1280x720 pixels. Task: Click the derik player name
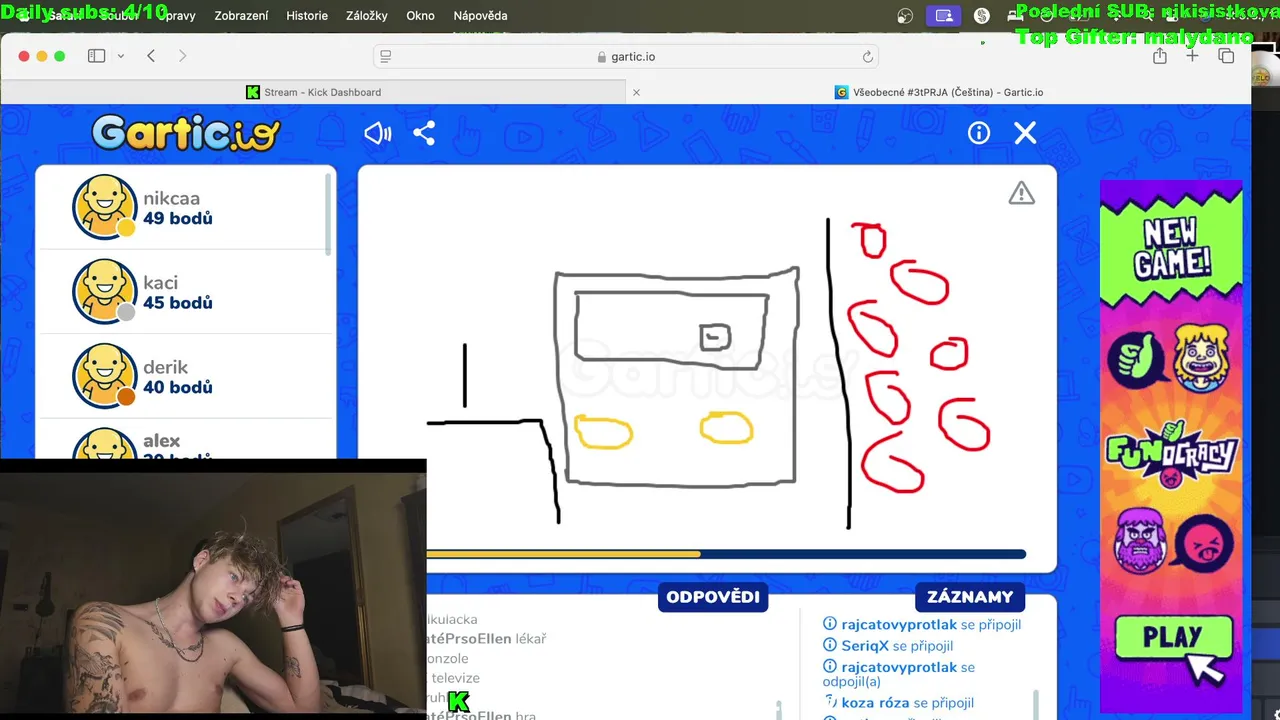pyautogui.click(x=165, y=367)
